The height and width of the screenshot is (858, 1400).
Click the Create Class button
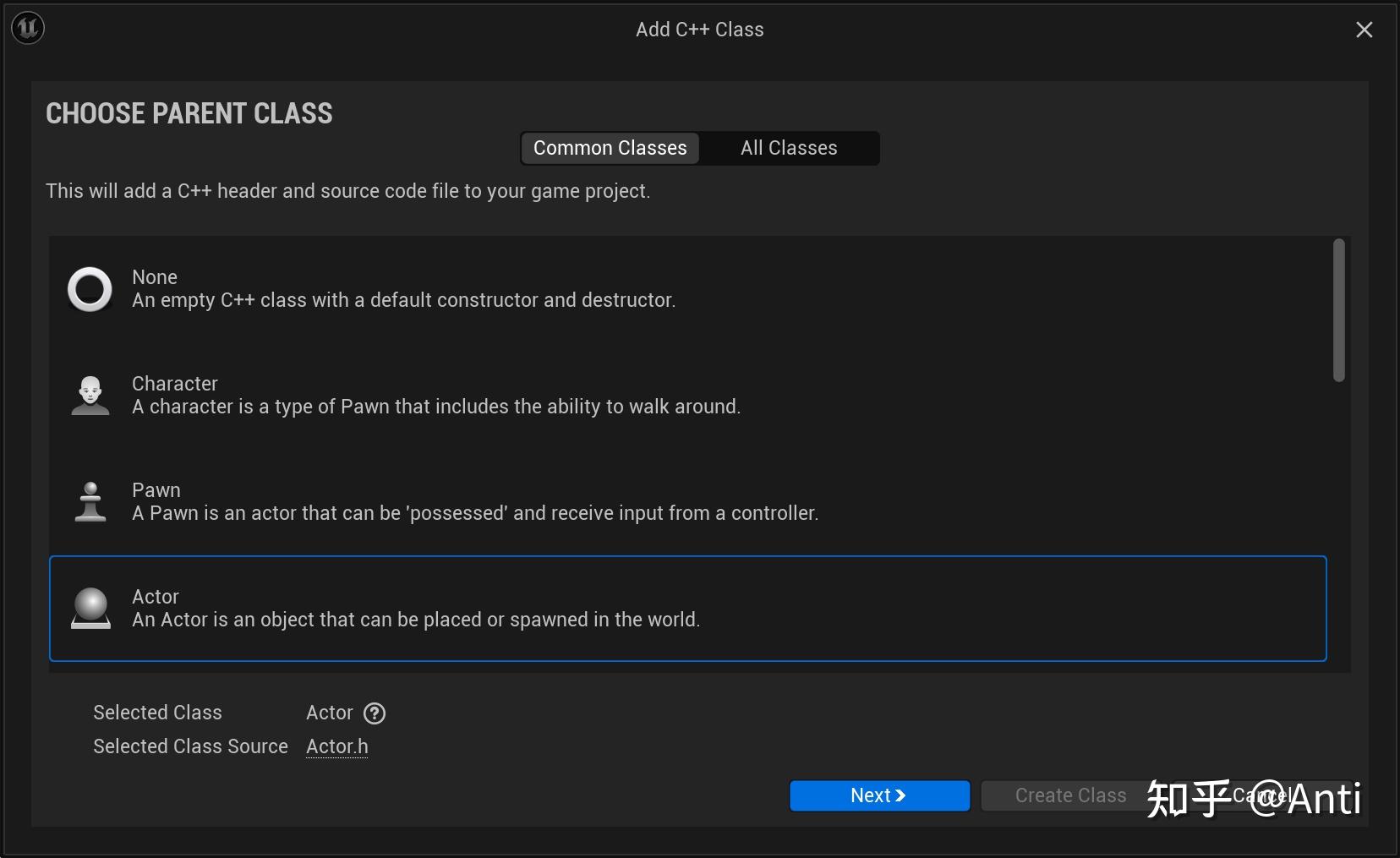[1069, 795]
